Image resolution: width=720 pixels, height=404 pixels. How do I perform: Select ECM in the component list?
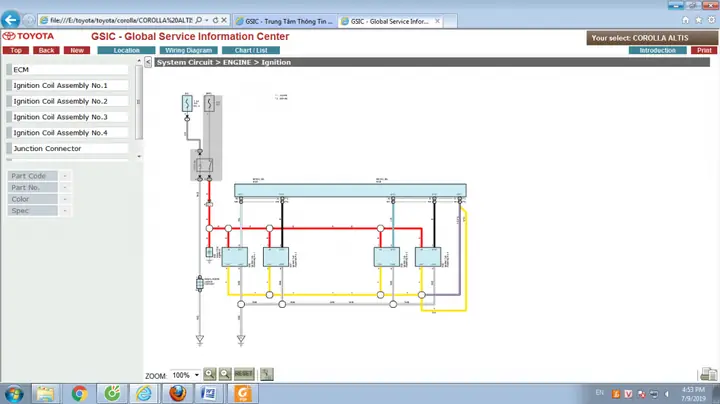67,70
